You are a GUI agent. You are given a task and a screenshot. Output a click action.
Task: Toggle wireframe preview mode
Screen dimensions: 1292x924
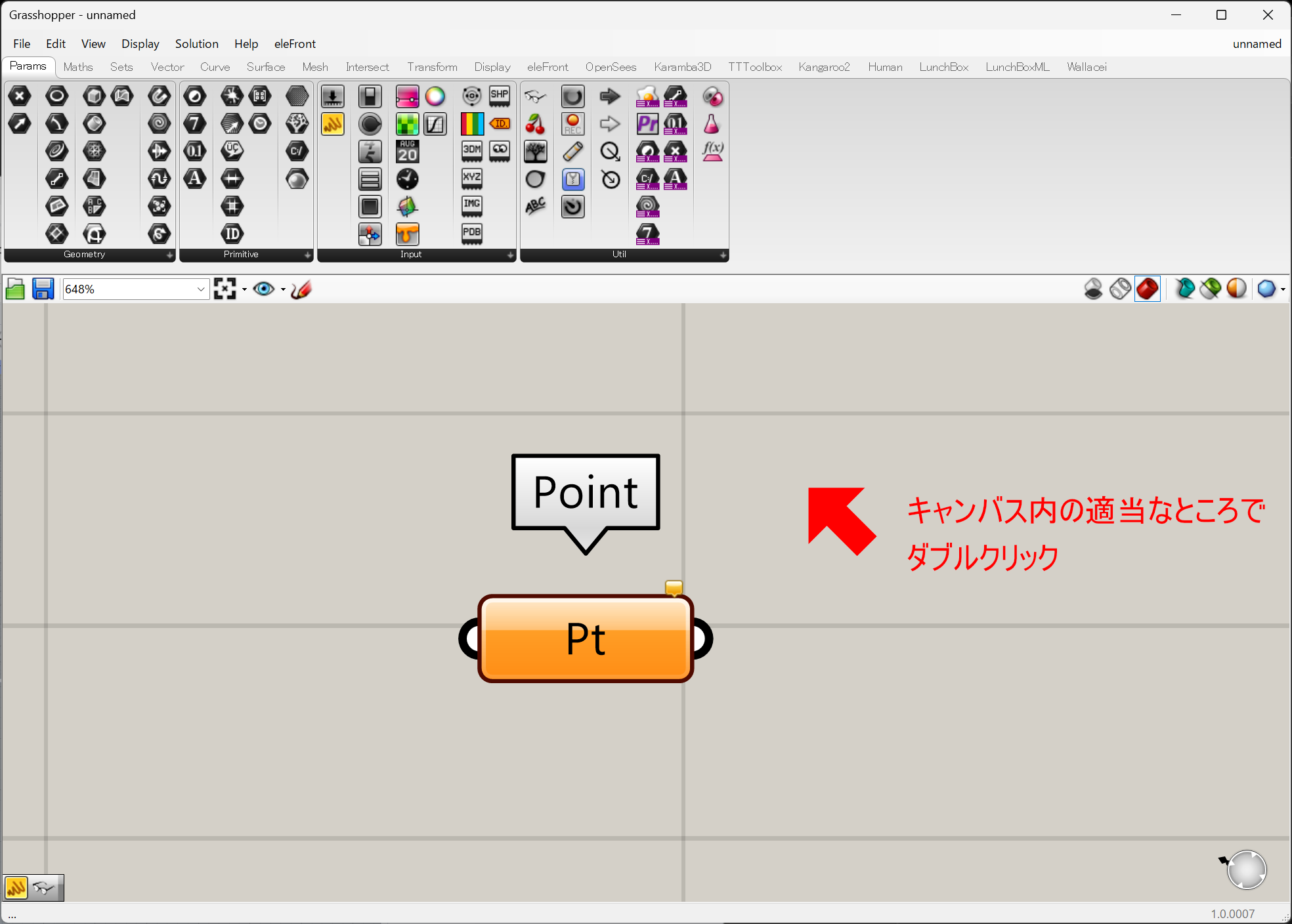coord(1120,289)
